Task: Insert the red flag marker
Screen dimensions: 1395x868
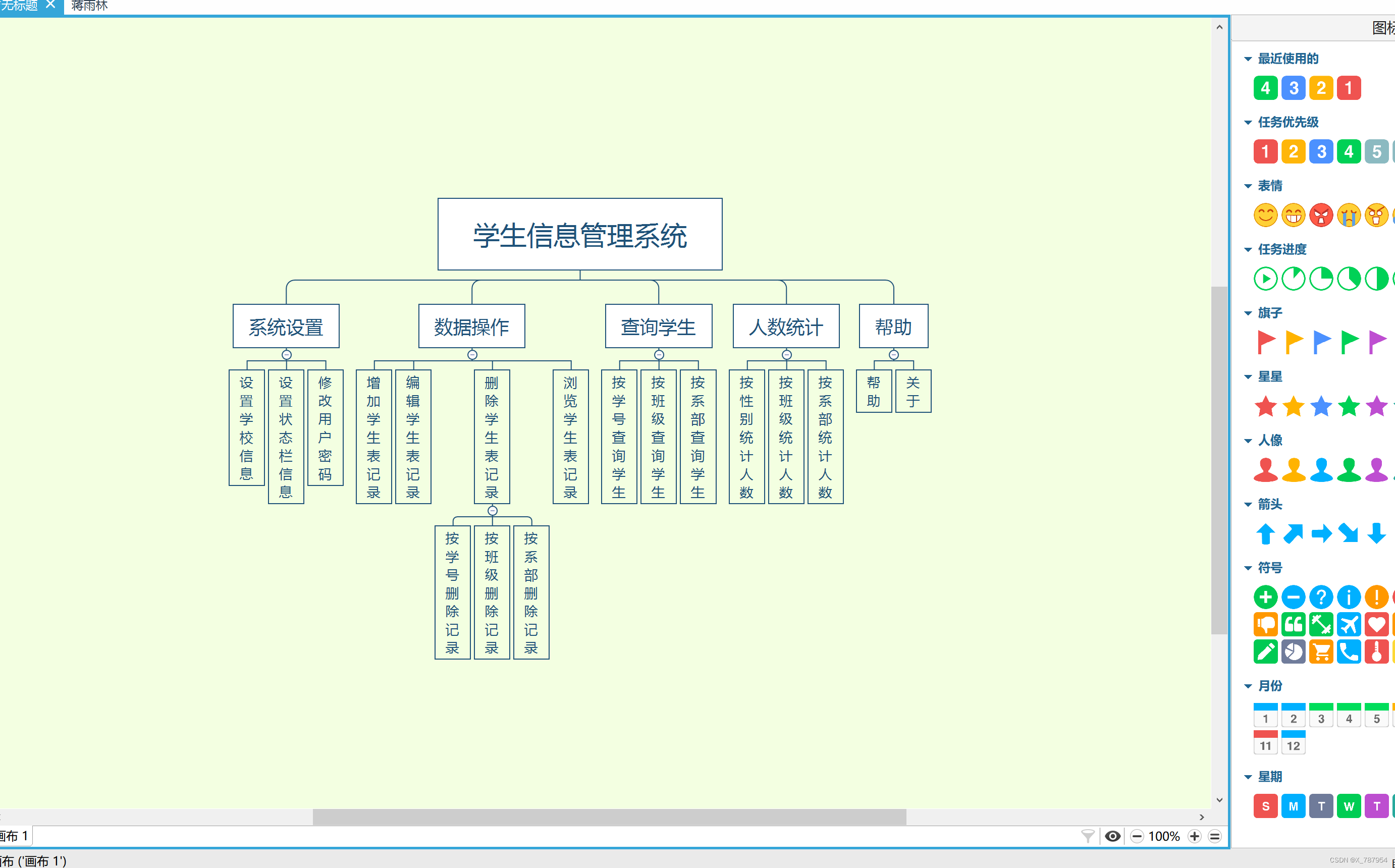Action: pyautogui.click(x=1265, y=343)
